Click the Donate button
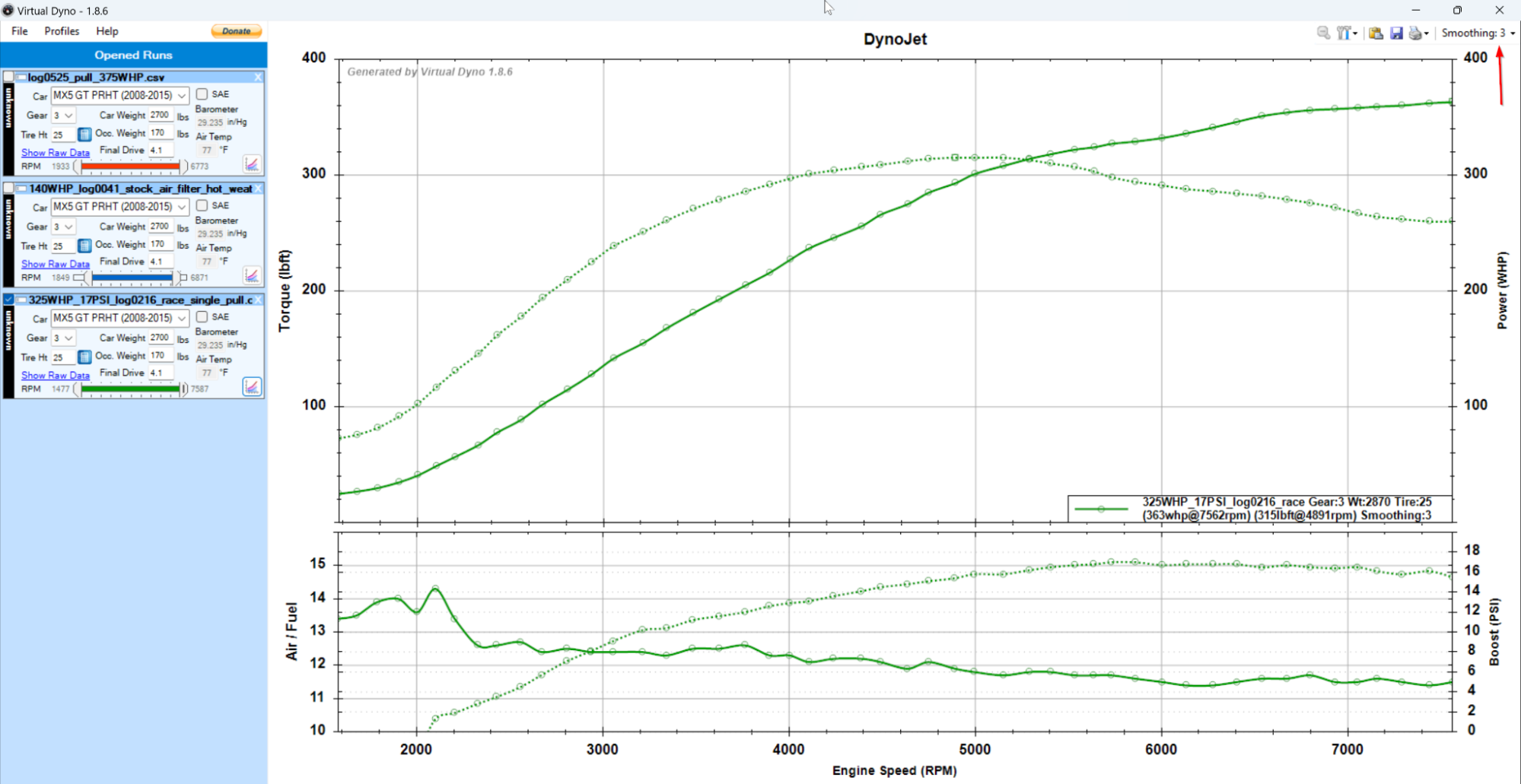Viewport: 1521px width, 784px height. point(237,31)
